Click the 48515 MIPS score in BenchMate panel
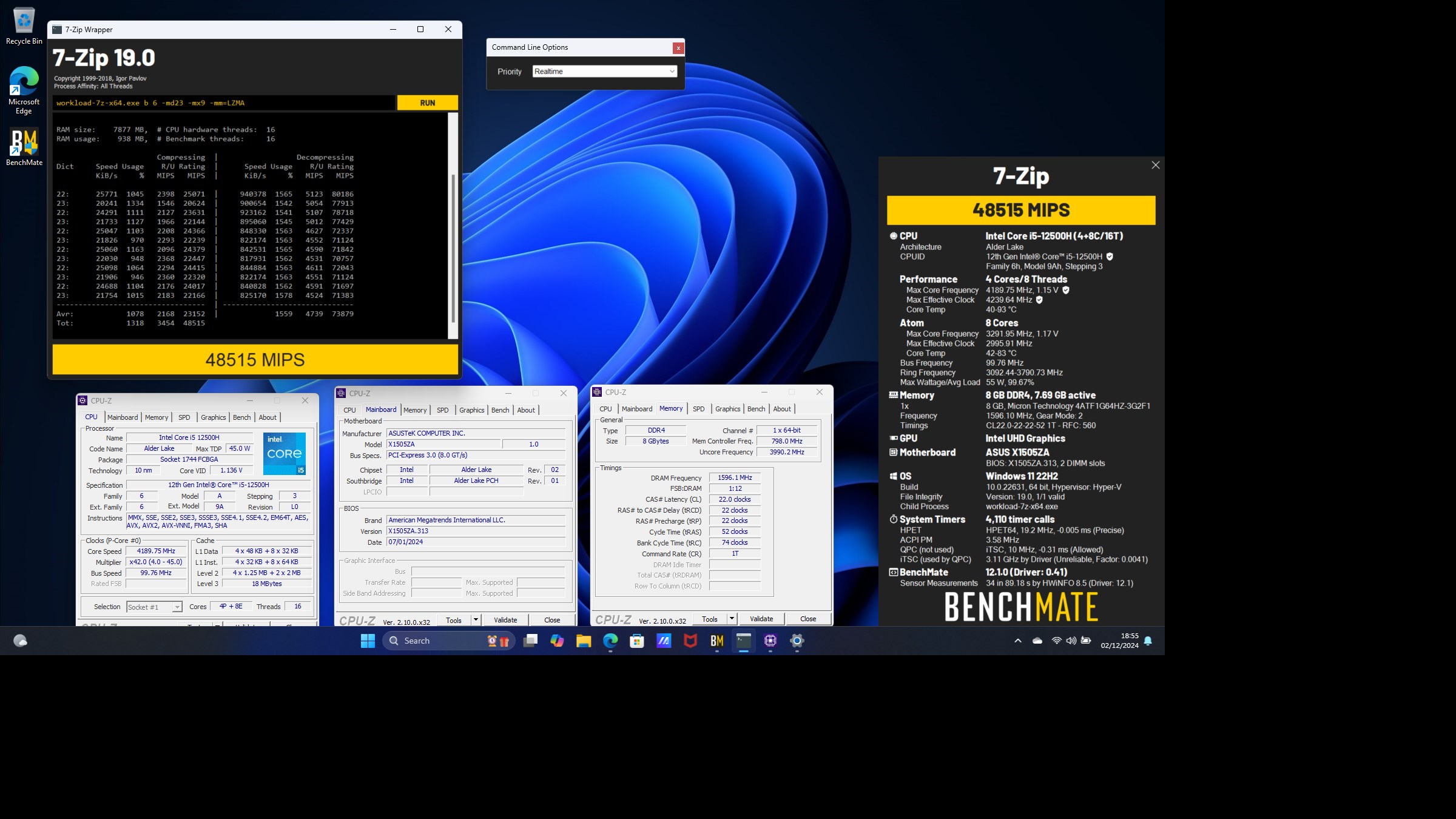 coord(1021,211)
